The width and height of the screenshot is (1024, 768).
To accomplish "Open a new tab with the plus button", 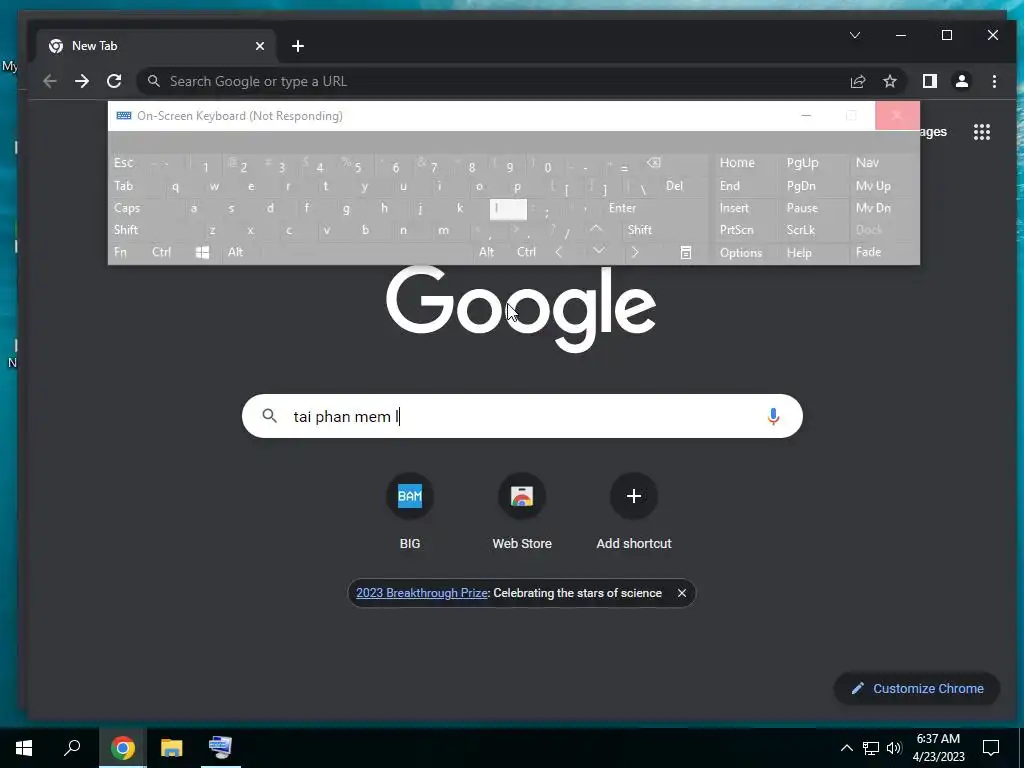I will point(298,46).
